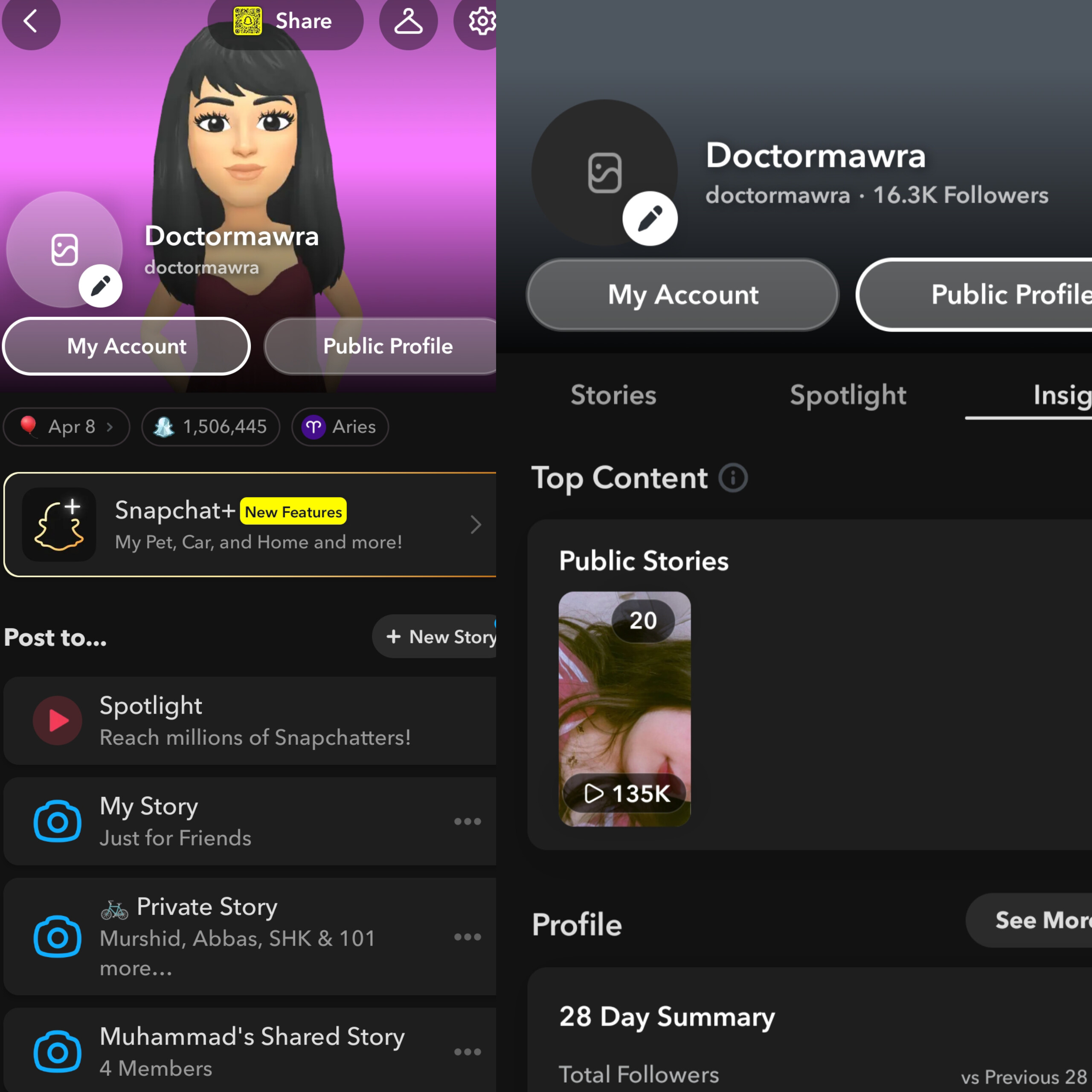Screen dimensions: 1092x1092
Task: Tap the red Spotlight play icon
Action: click(58, 720)
